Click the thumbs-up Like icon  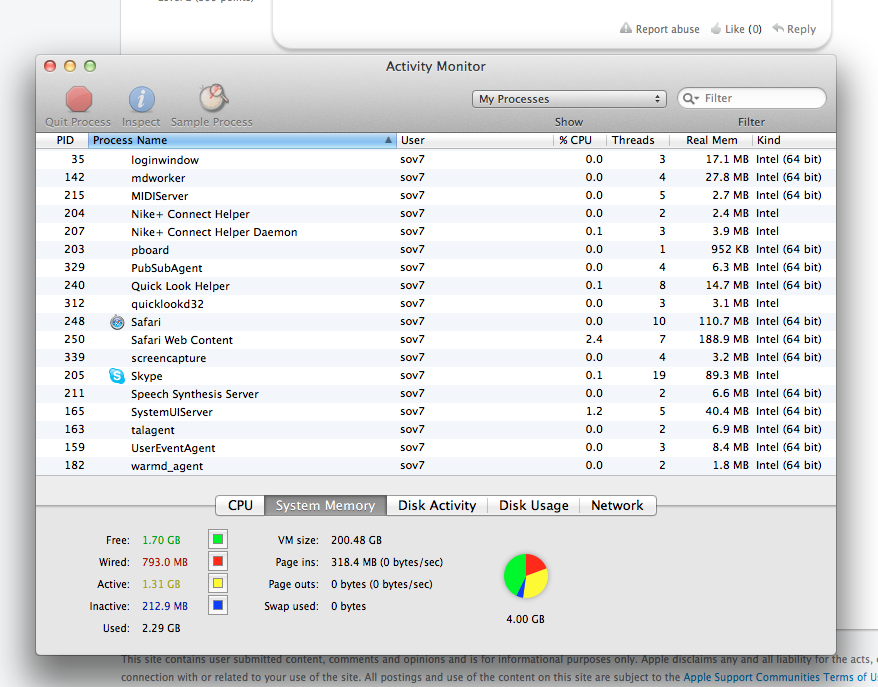(x=716, y=29)
